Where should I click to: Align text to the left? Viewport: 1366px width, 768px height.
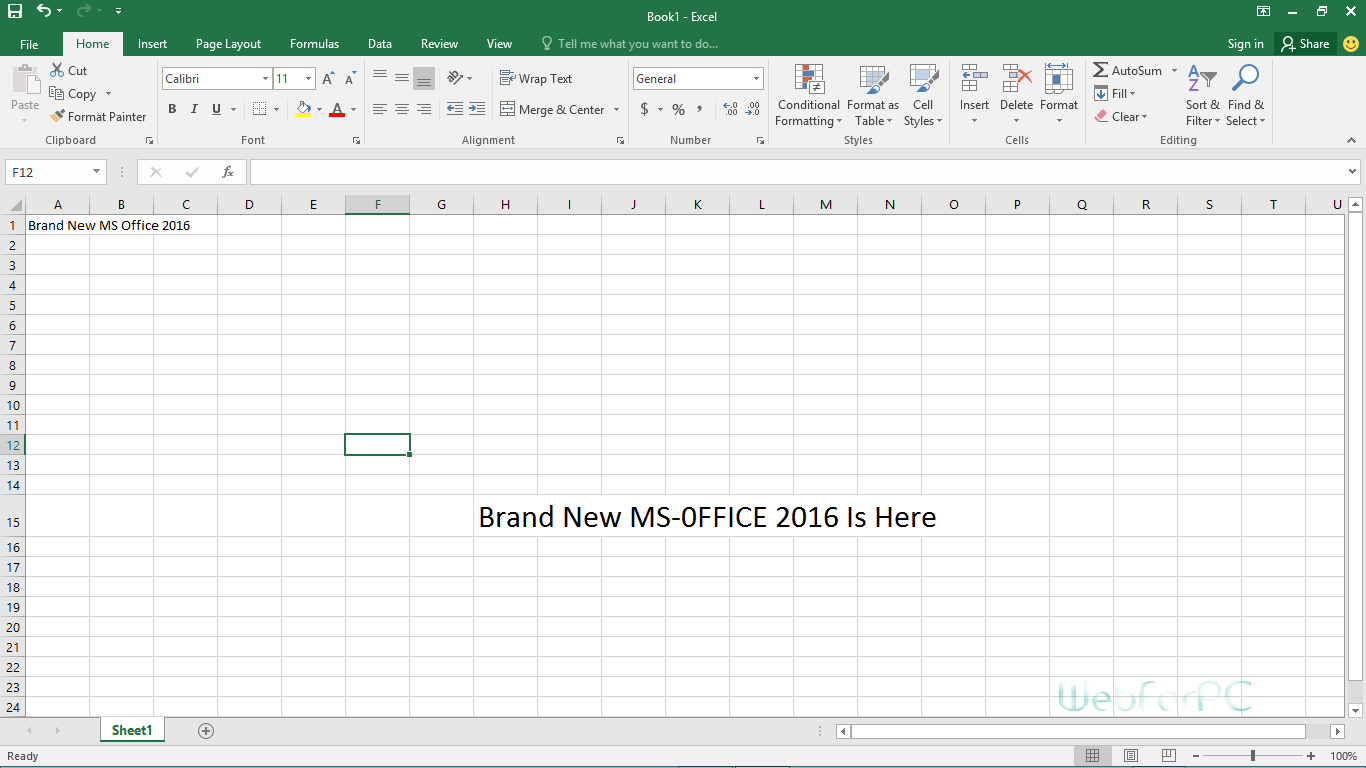coord(380,109)
